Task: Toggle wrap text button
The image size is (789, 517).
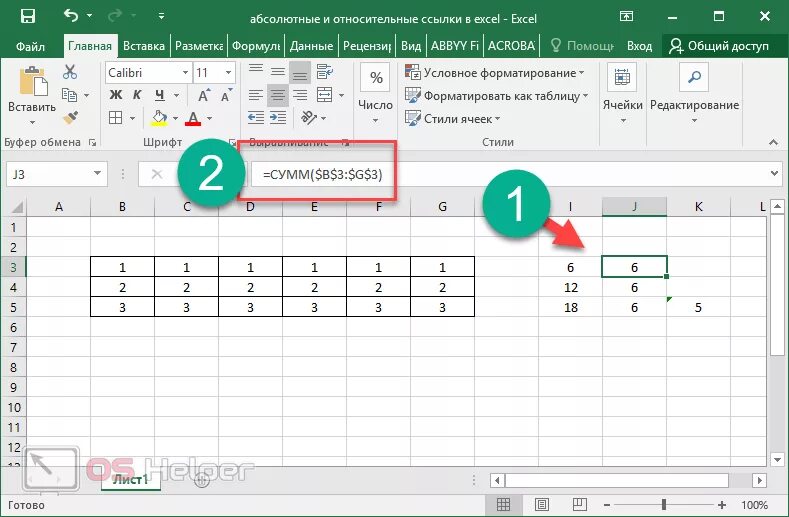Action: (325, 71)
